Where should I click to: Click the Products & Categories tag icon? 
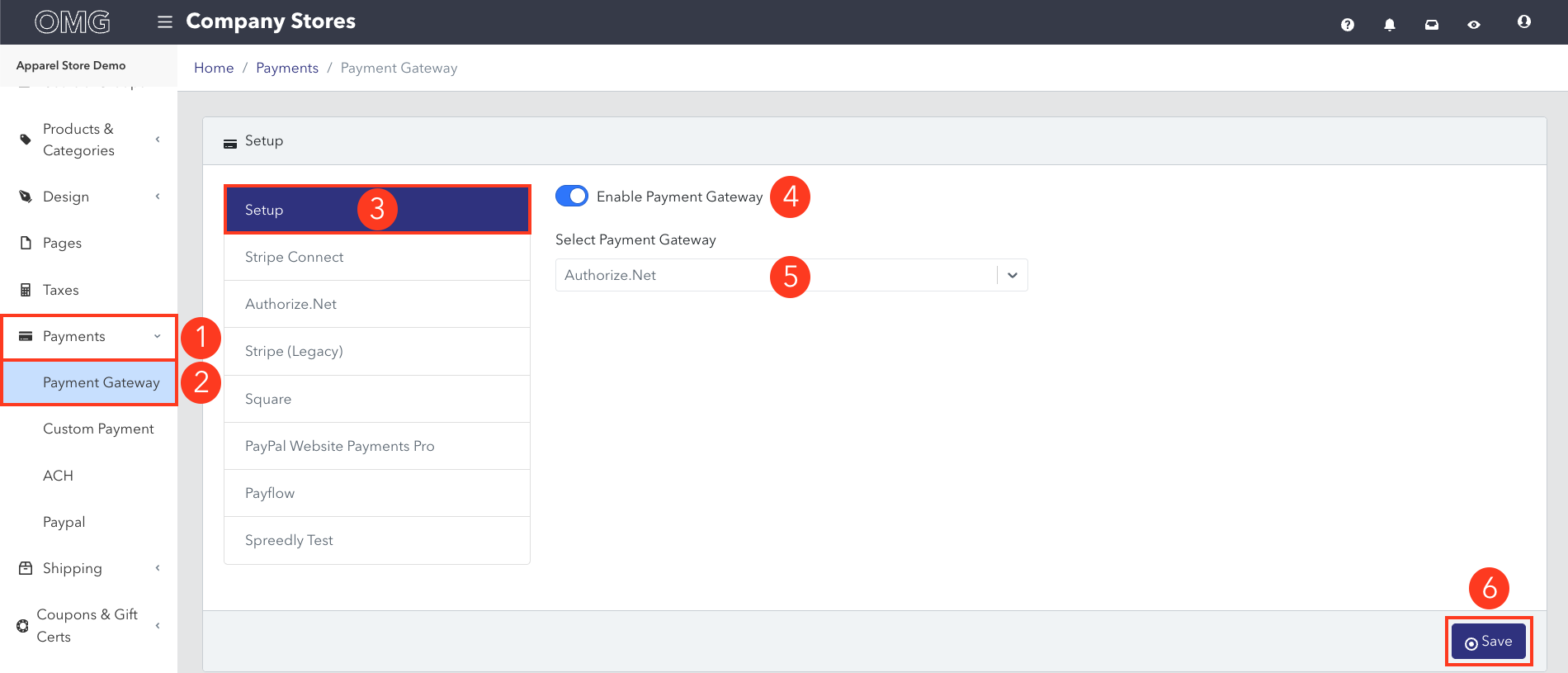[x=26, y=140]
